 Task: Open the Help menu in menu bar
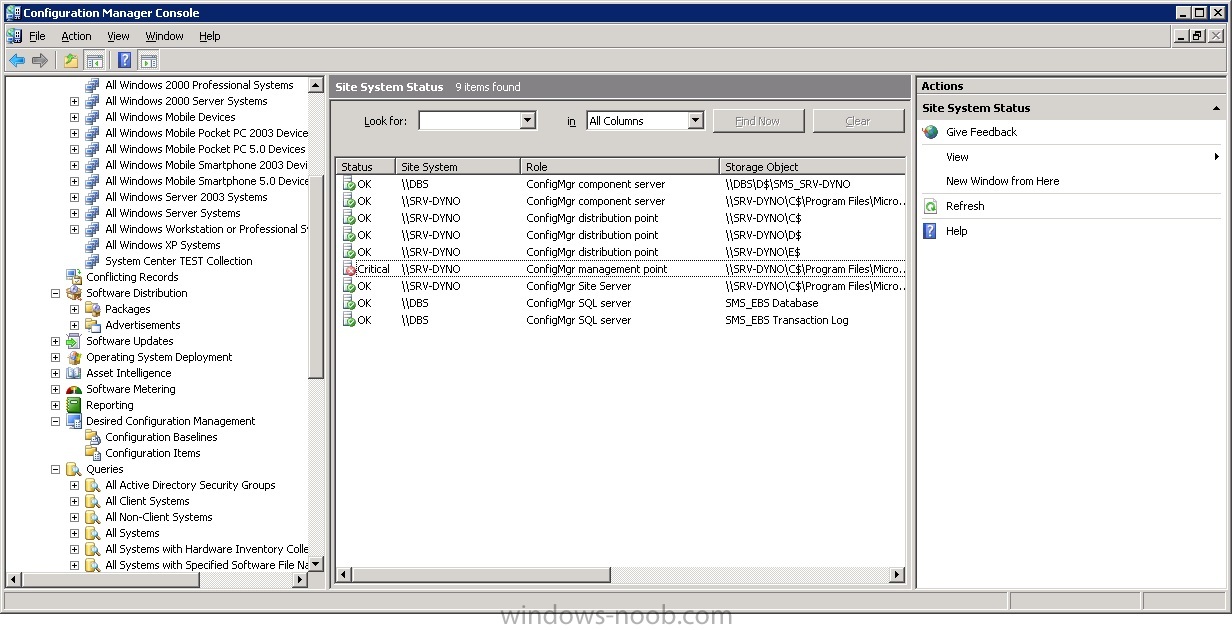point(209,36)
